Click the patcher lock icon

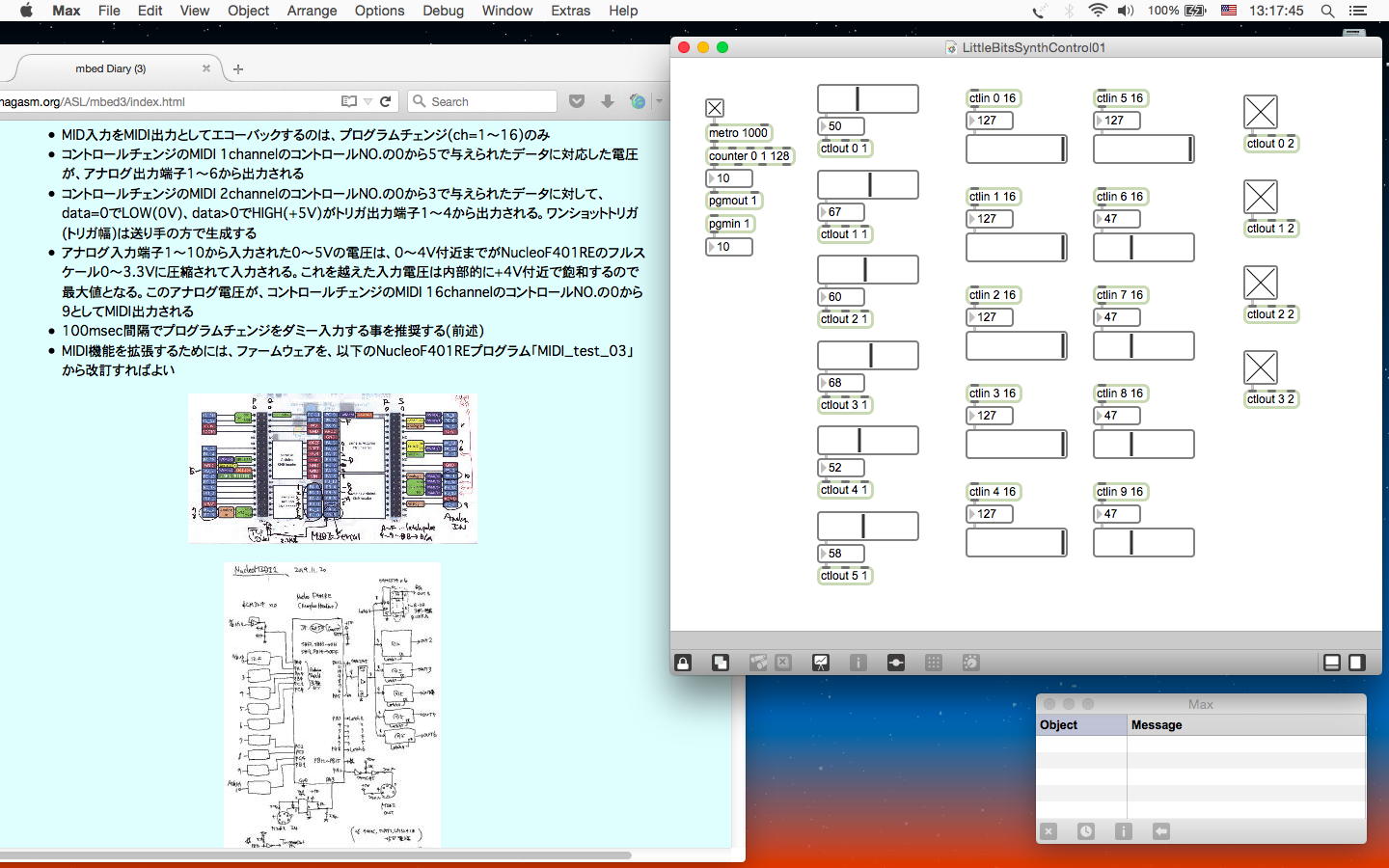(683, 663)
